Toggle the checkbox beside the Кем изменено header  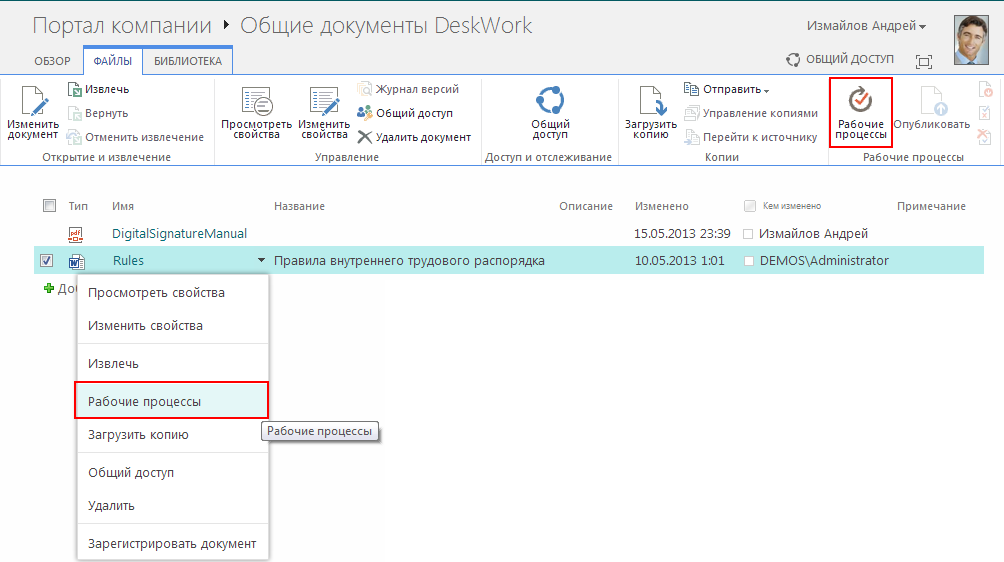(x=750, y=205)
